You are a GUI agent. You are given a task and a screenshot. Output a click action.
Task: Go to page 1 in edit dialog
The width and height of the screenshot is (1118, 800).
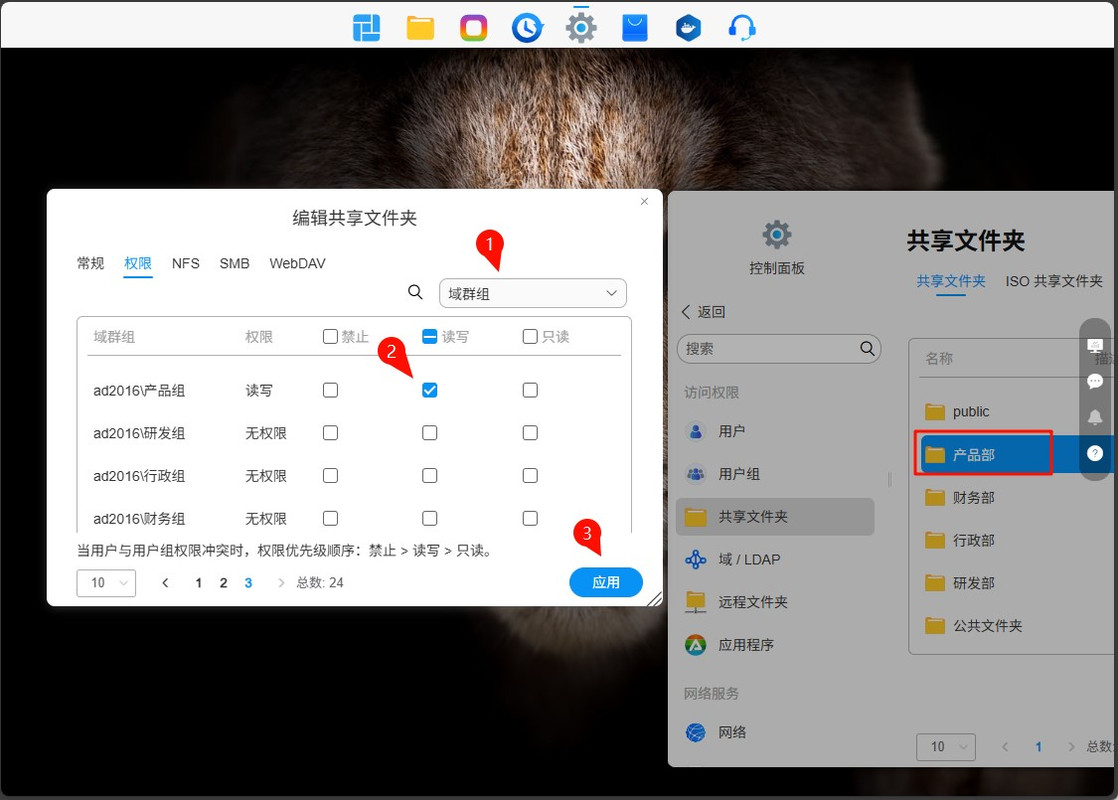(198, 583)
